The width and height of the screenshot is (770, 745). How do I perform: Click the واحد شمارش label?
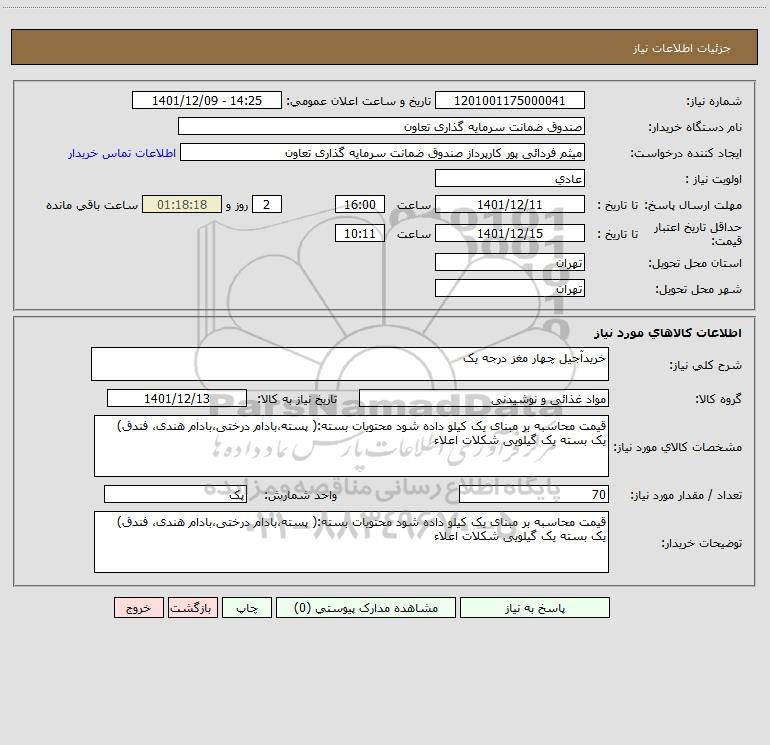coord(301,495)
